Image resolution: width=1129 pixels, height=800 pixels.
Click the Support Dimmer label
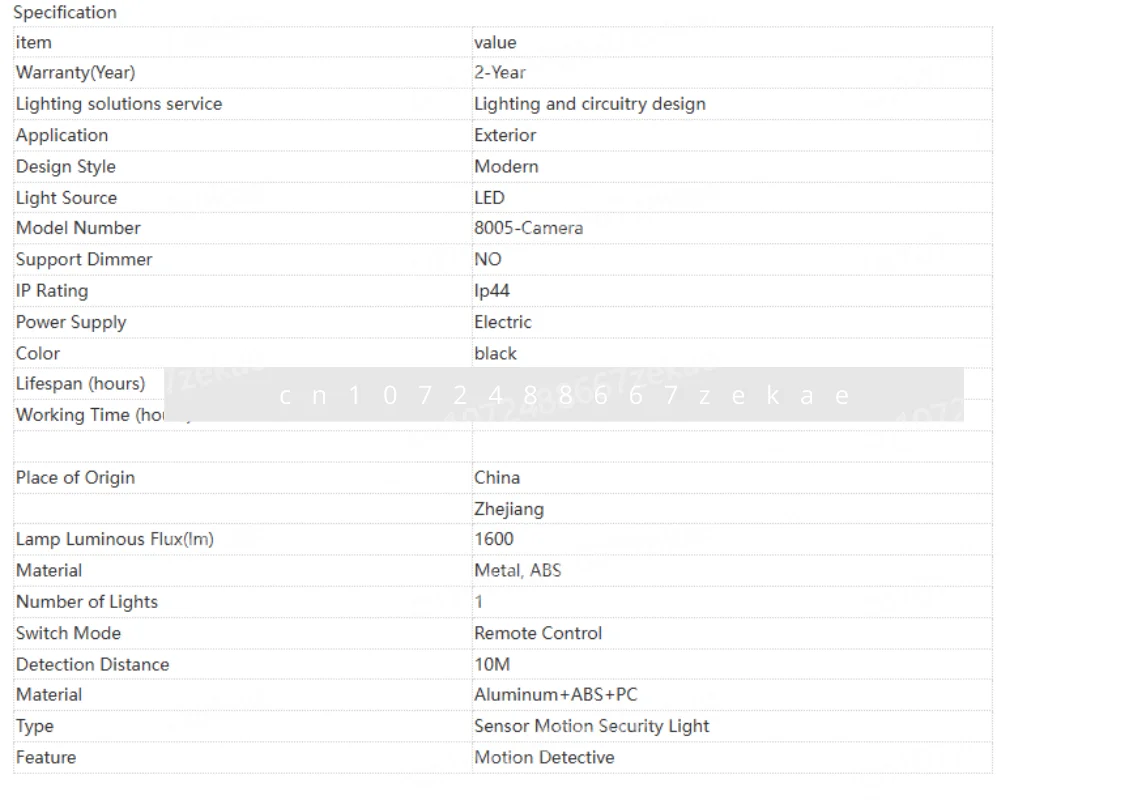point(84,260)
